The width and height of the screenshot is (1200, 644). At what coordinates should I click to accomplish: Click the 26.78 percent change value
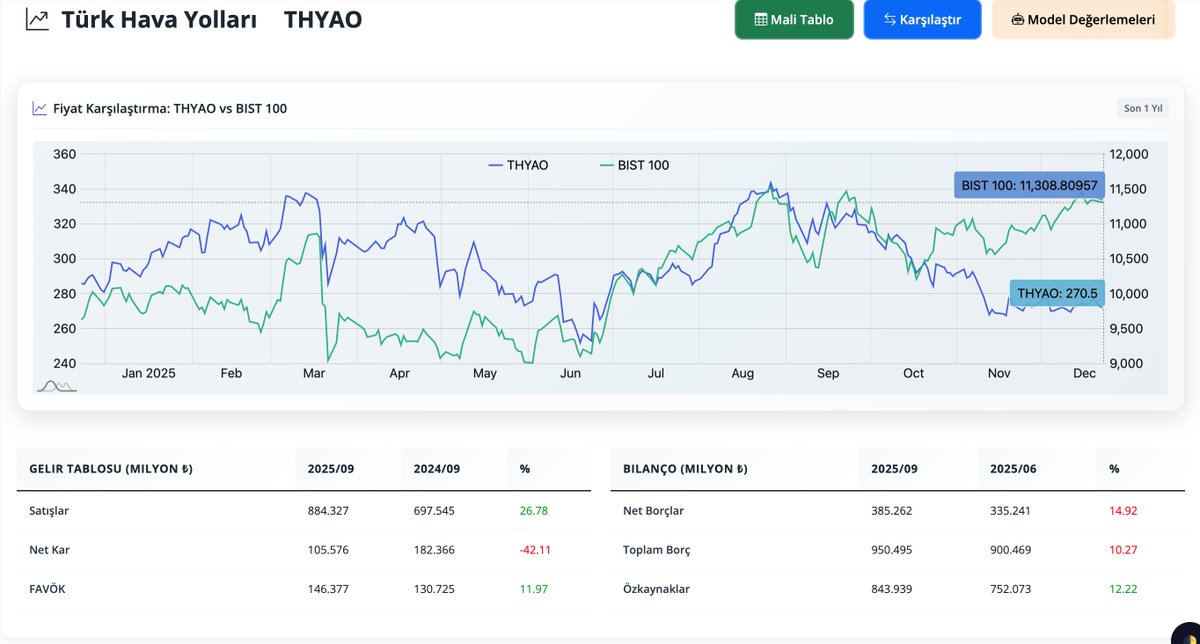(x=534, y=510)
